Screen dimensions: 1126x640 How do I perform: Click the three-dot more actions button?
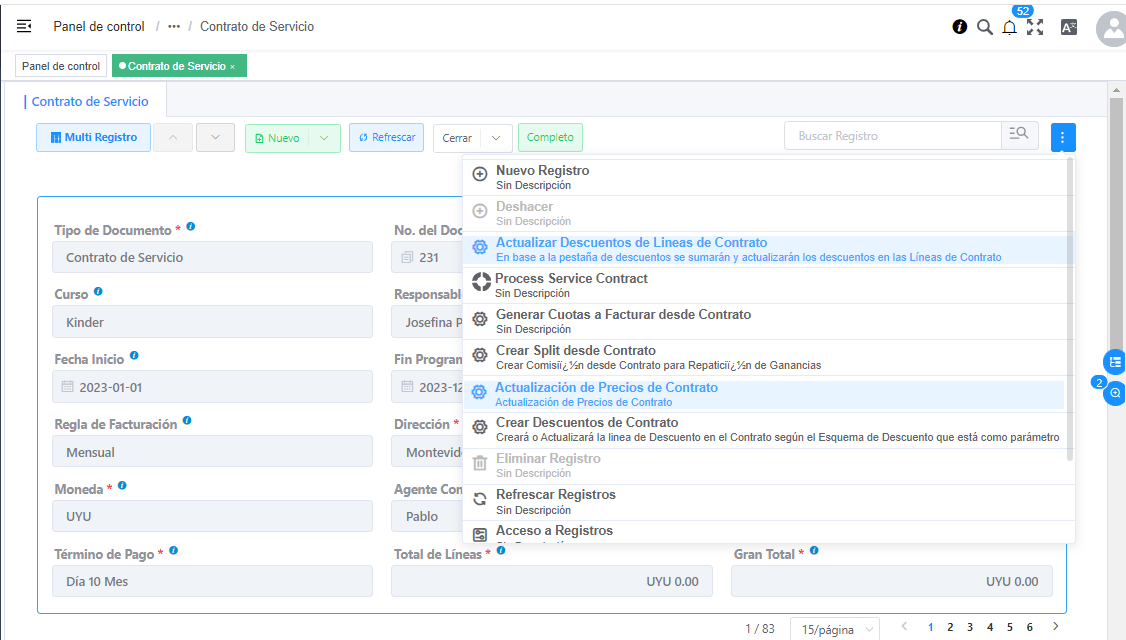click(x=1063, y=137)
